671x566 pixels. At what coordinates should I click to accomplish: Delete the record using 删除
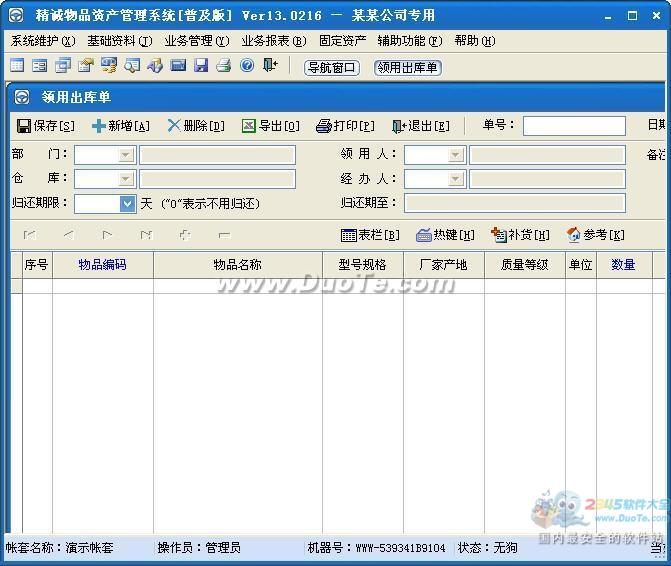(x=195, y=126)
